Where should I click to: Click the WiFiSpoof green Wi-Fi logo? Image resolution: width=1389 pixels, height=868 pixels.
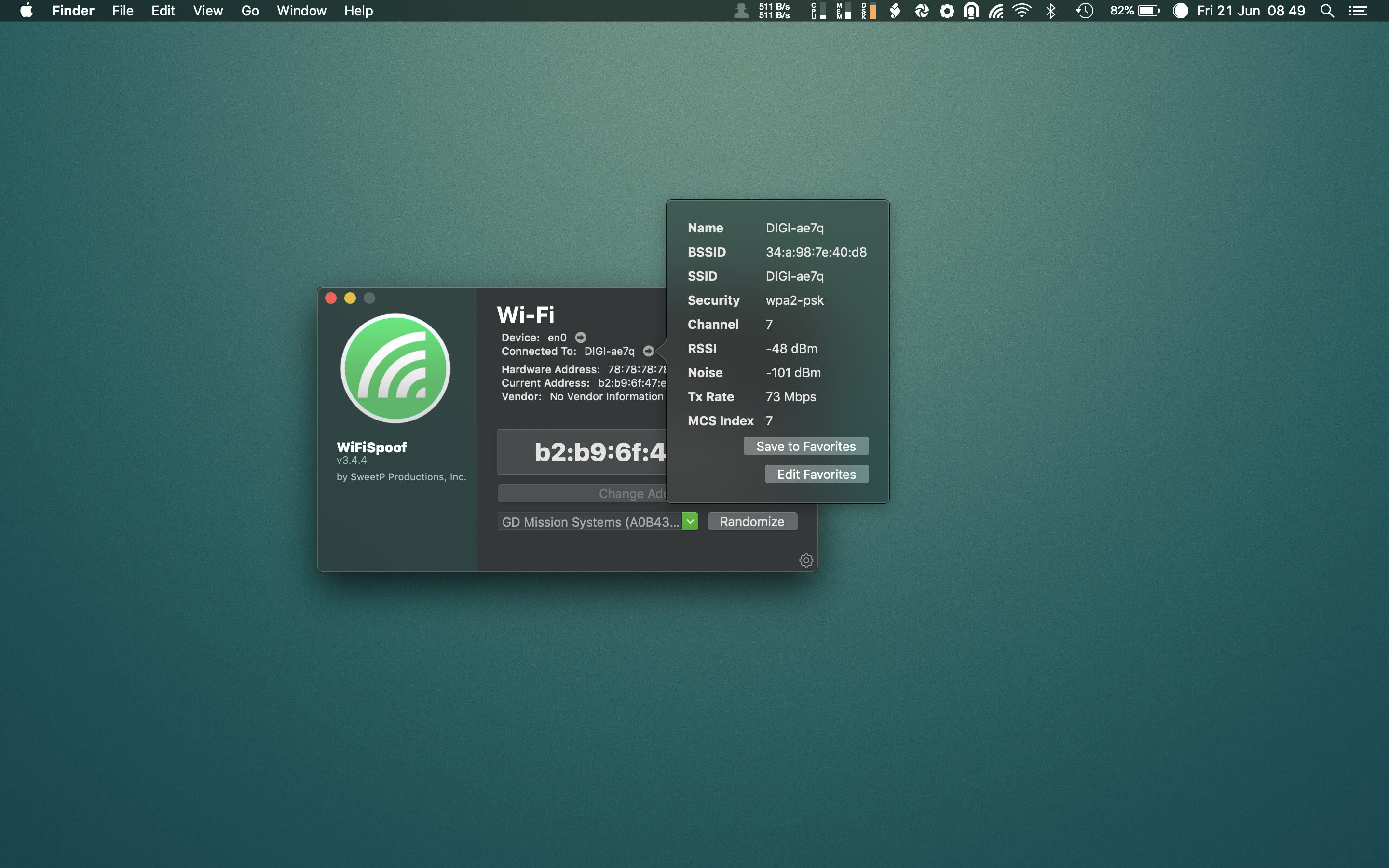point(395,368)
